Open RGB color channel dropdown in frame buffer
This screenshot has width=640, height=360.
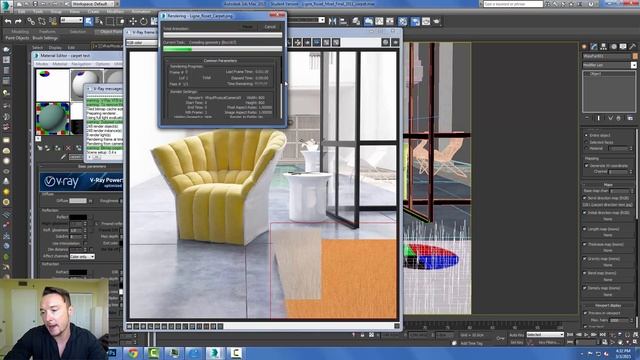point(141,42)
